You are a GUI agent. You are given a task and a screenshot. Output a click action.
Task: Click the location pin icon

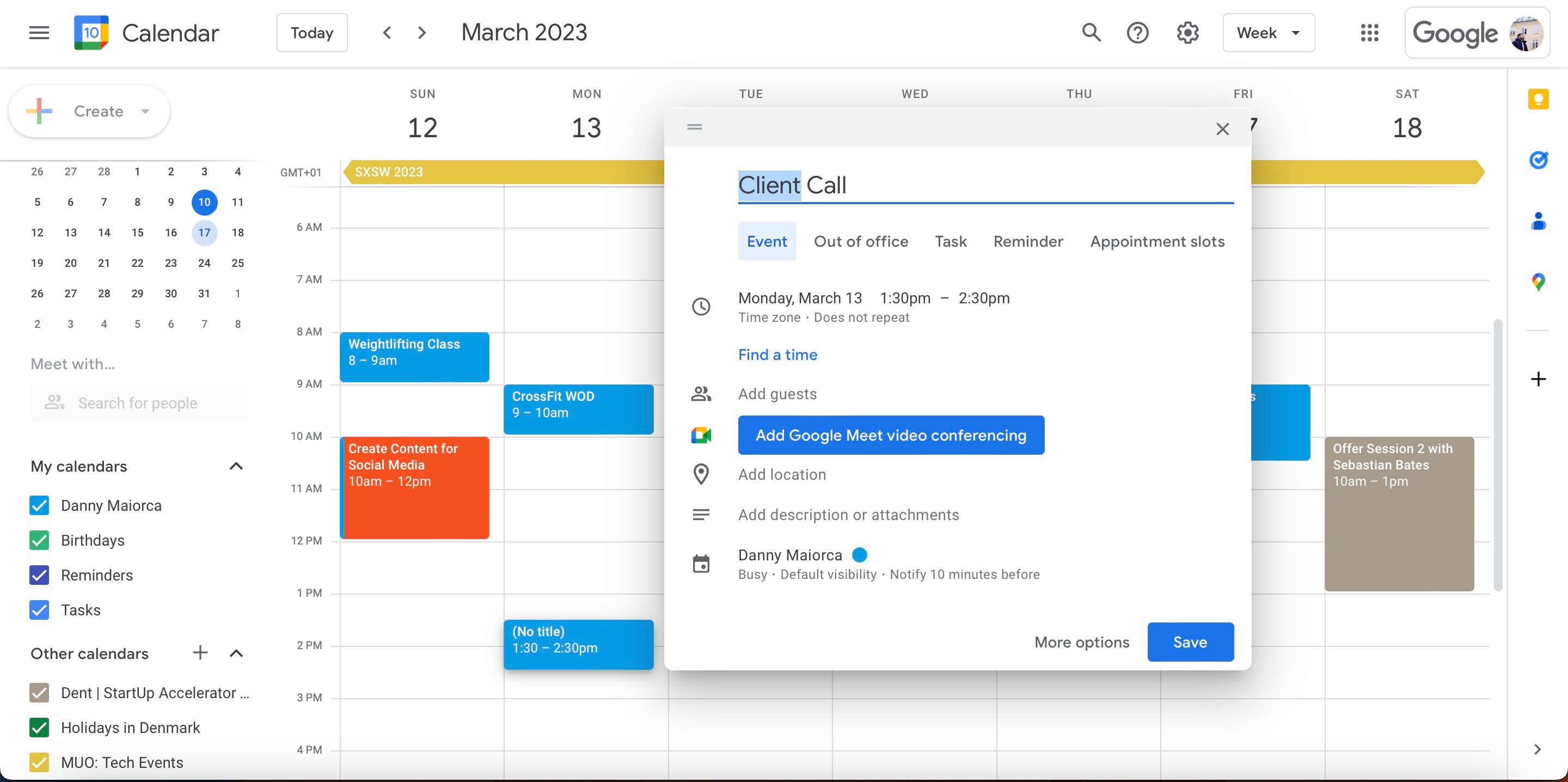[x=701, y=474]
